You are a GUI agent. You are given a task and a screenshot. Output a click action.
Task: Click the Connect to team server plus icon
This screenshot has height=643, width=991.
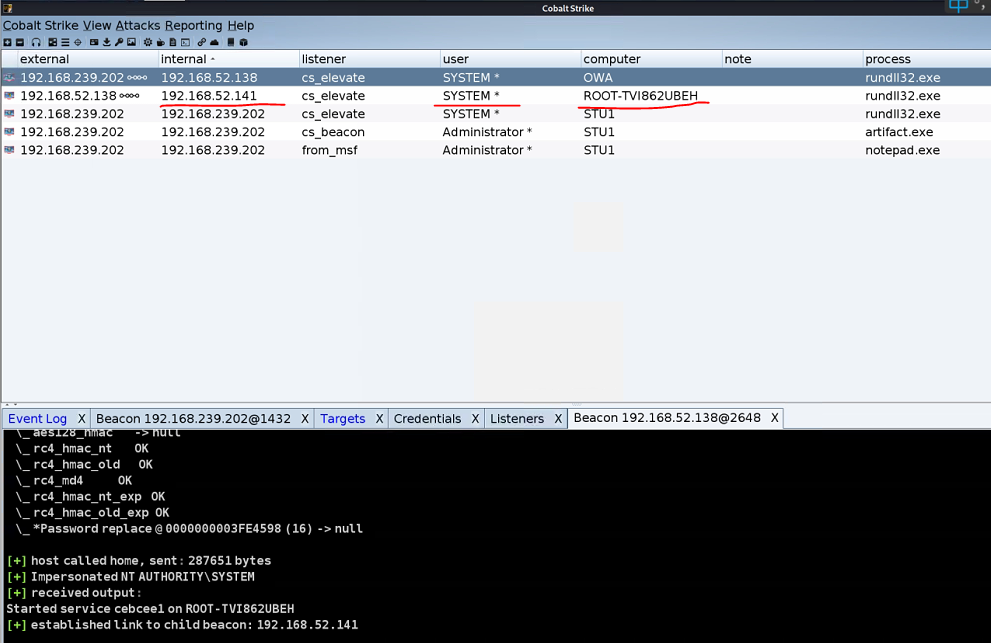pyautogui.click(x=8, y=42)
